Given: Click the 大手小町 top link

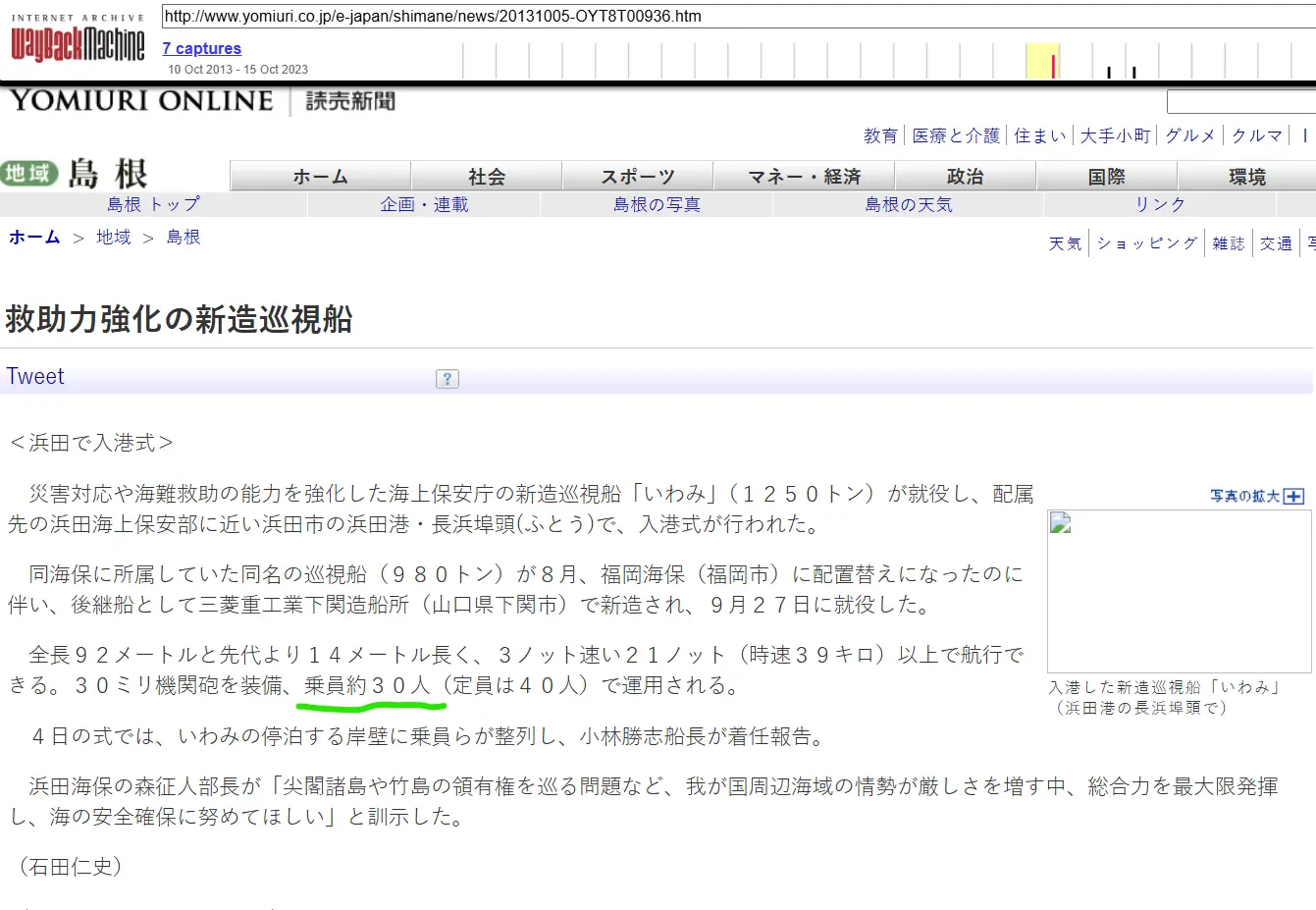Looking at the screenshot, I should tap(1115, 135).
